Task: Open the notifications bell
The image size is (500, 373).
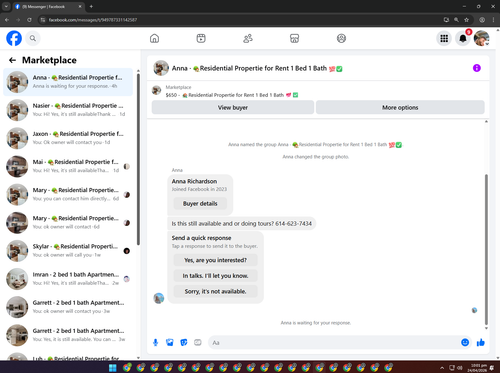Action: coord(463,38)
